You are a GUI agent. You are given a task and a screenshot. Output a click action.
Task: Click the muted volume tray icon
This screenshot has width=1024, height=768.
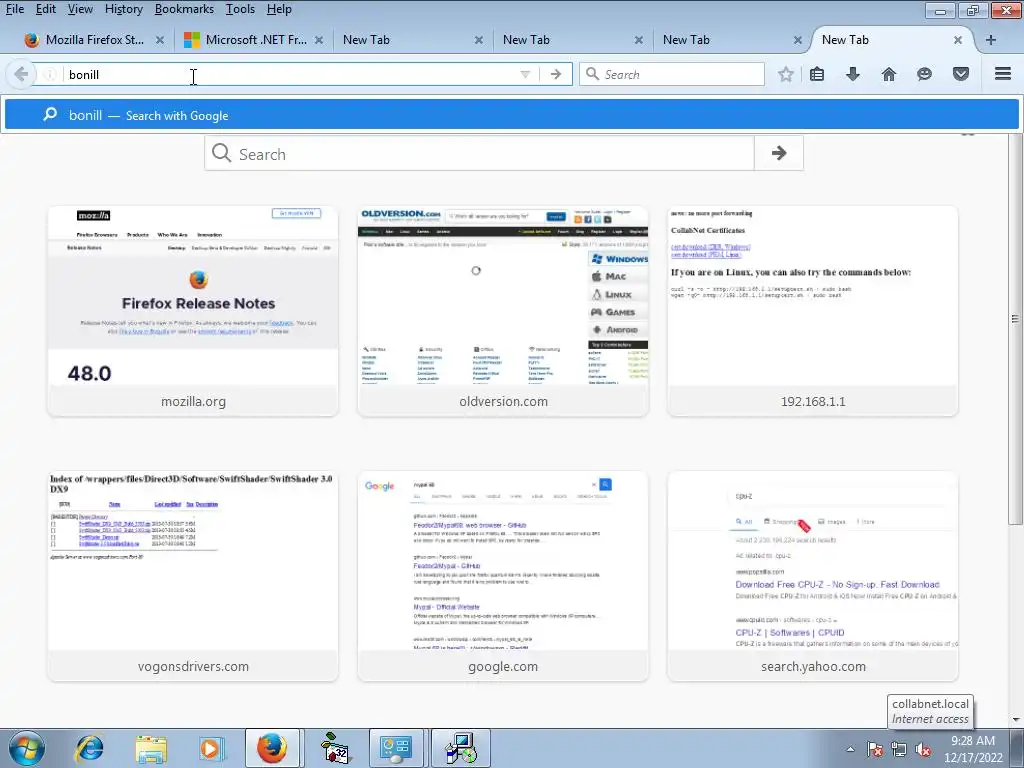(923, 749)
